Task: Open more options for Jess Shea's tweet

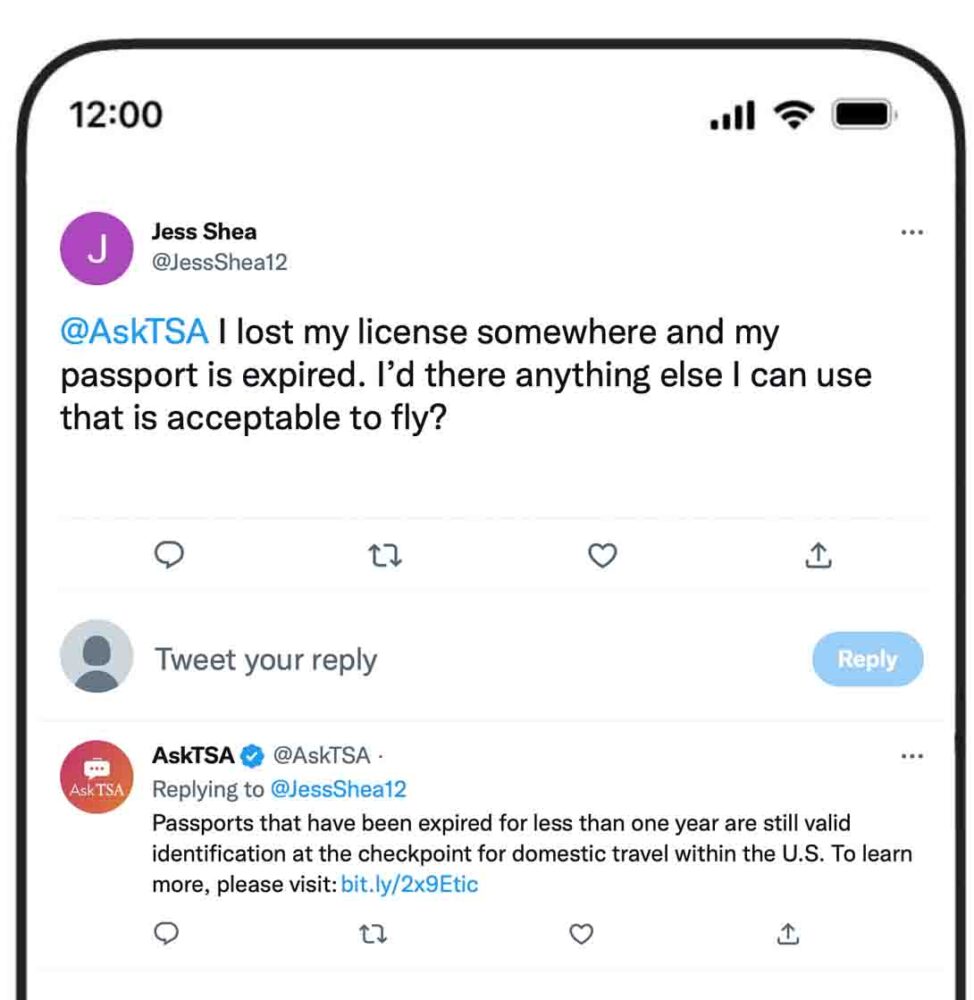Action: (911, 232)
